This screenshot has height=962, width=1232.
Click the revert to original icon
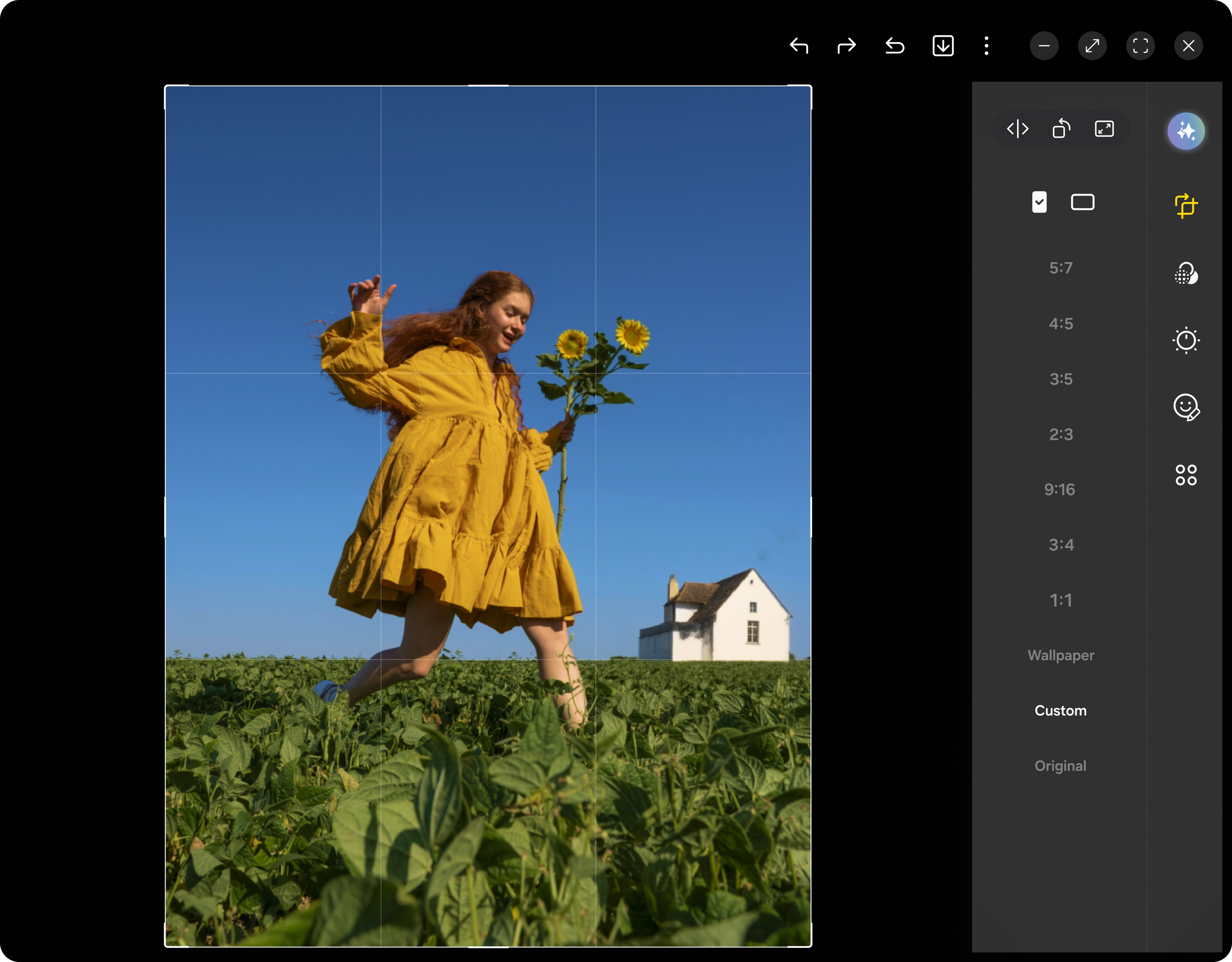pyautogui.click(x=895, y=46)
